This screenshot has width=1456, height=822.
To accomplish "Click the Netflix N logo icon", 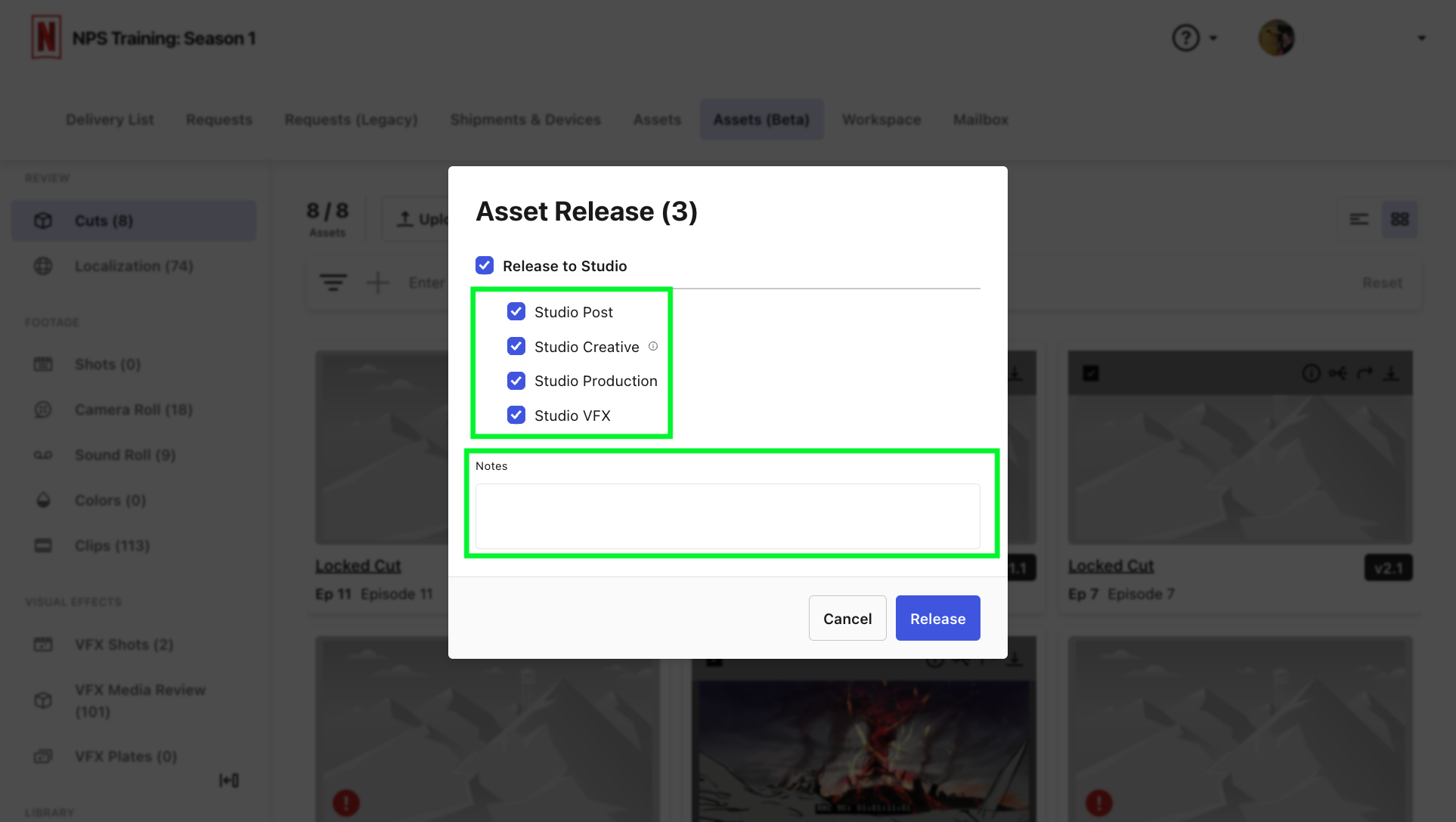I will pyautogui.click(x=46, y=37).
